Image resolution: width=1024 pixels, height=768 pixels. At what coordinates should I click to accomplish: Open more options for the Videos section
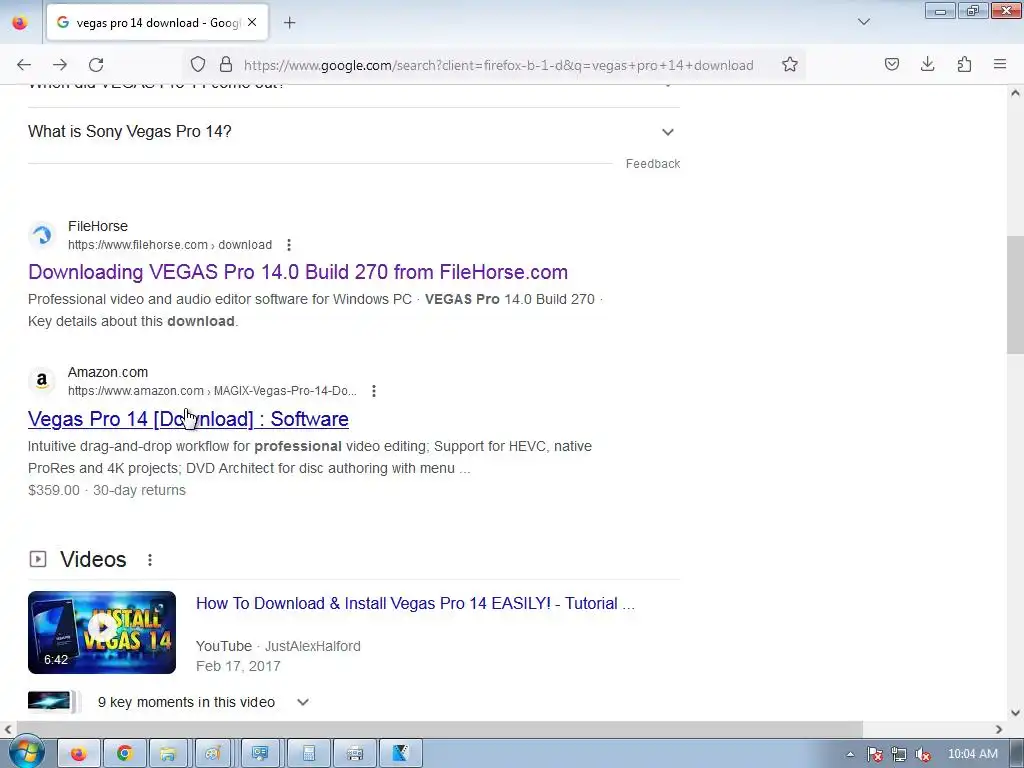click(150, 560)
